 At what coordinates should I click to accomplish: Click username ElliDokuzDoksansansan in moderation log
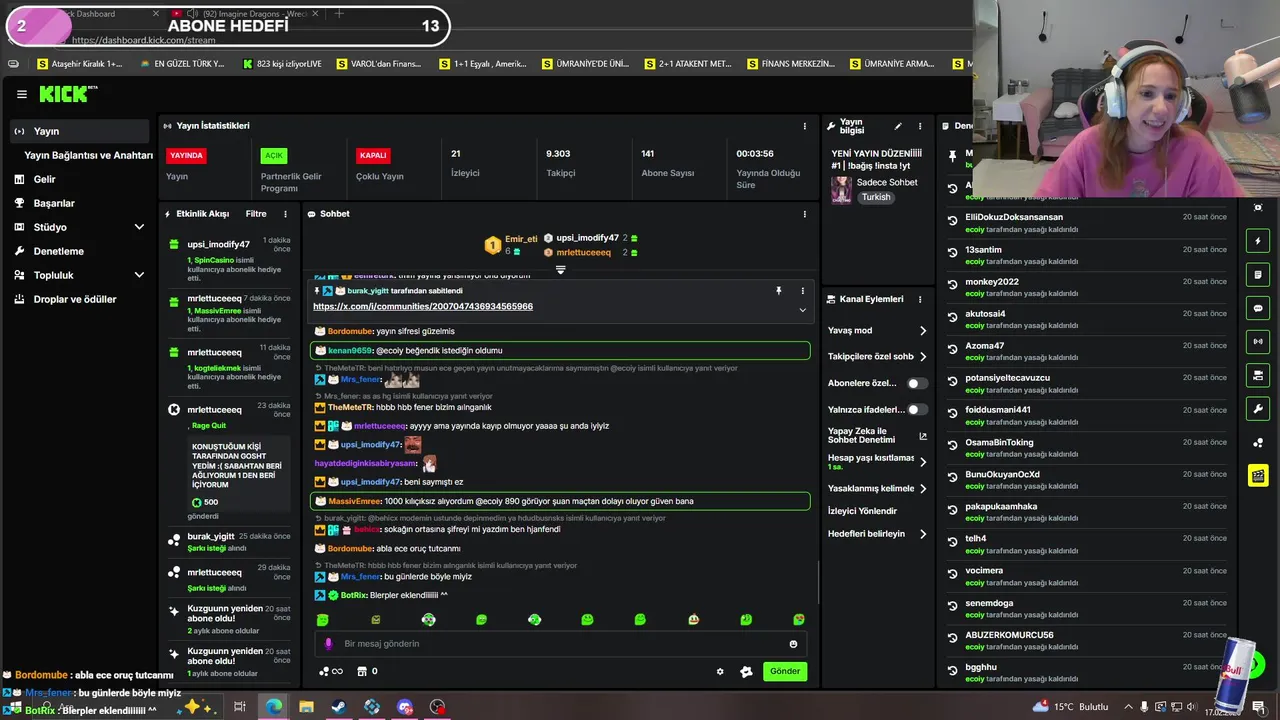(x=1014, y=217)
